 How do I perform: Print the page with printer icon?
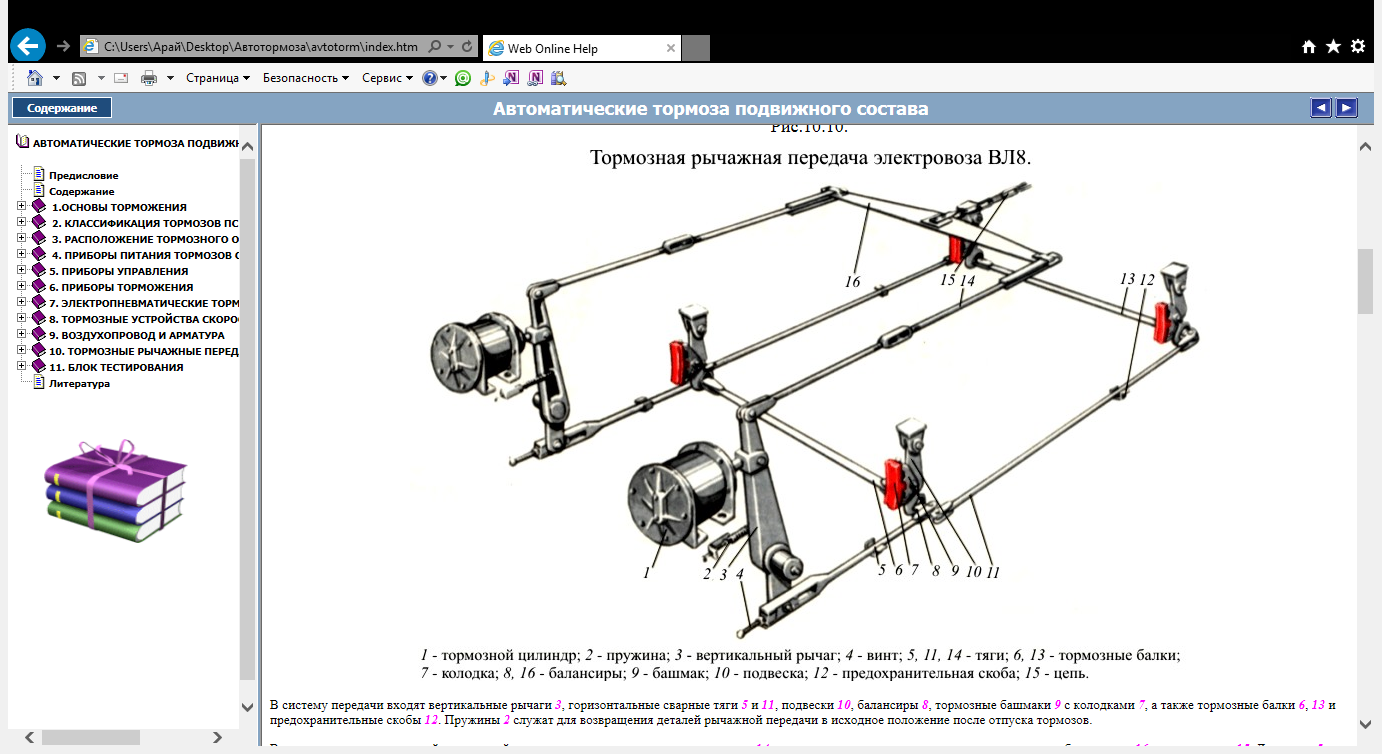[x=149, y=77]
